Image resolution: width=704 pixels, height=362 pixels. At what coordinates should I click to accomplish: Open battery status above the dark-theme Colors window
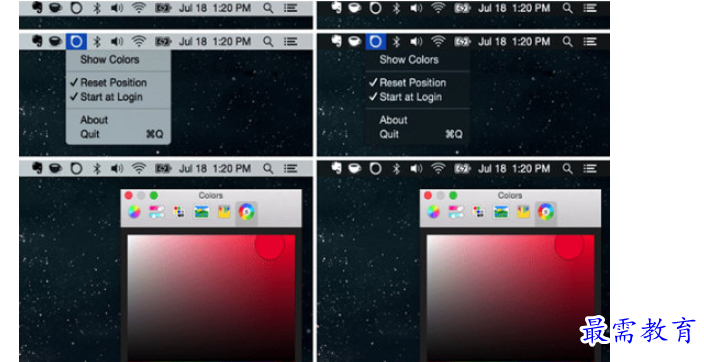(x=462, y=168)
